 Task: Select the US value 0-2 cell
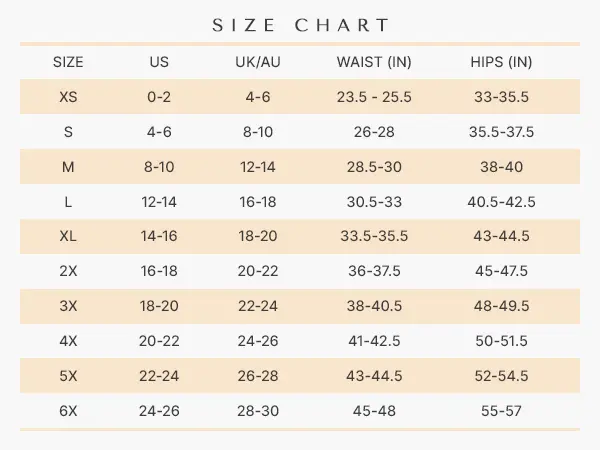pyautogui.click(x=159, y=97)
